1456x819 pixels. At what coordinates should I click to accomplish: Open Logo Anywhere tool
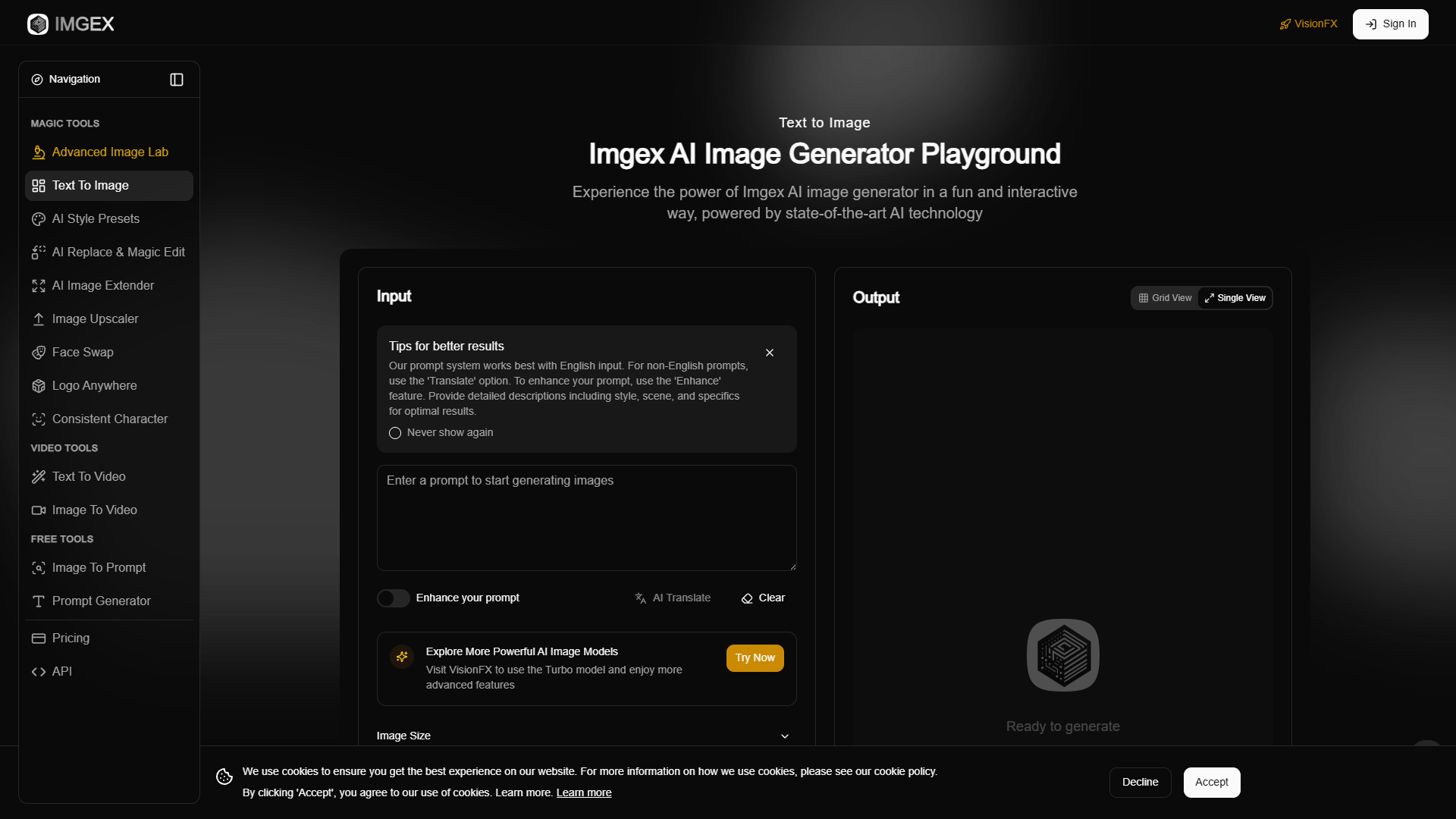point(109,386)
